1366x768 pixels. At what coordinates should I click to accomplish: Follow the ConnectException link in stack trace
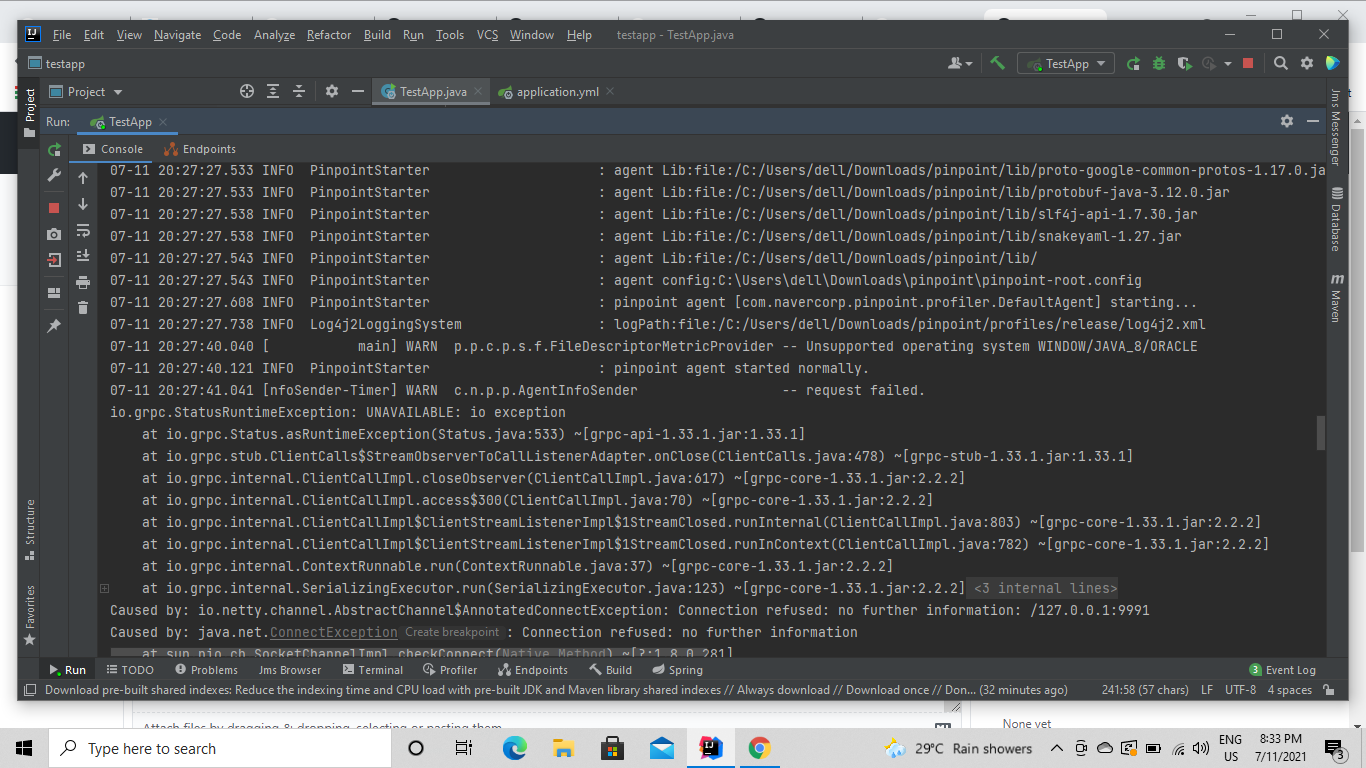[x=333, y=632]
